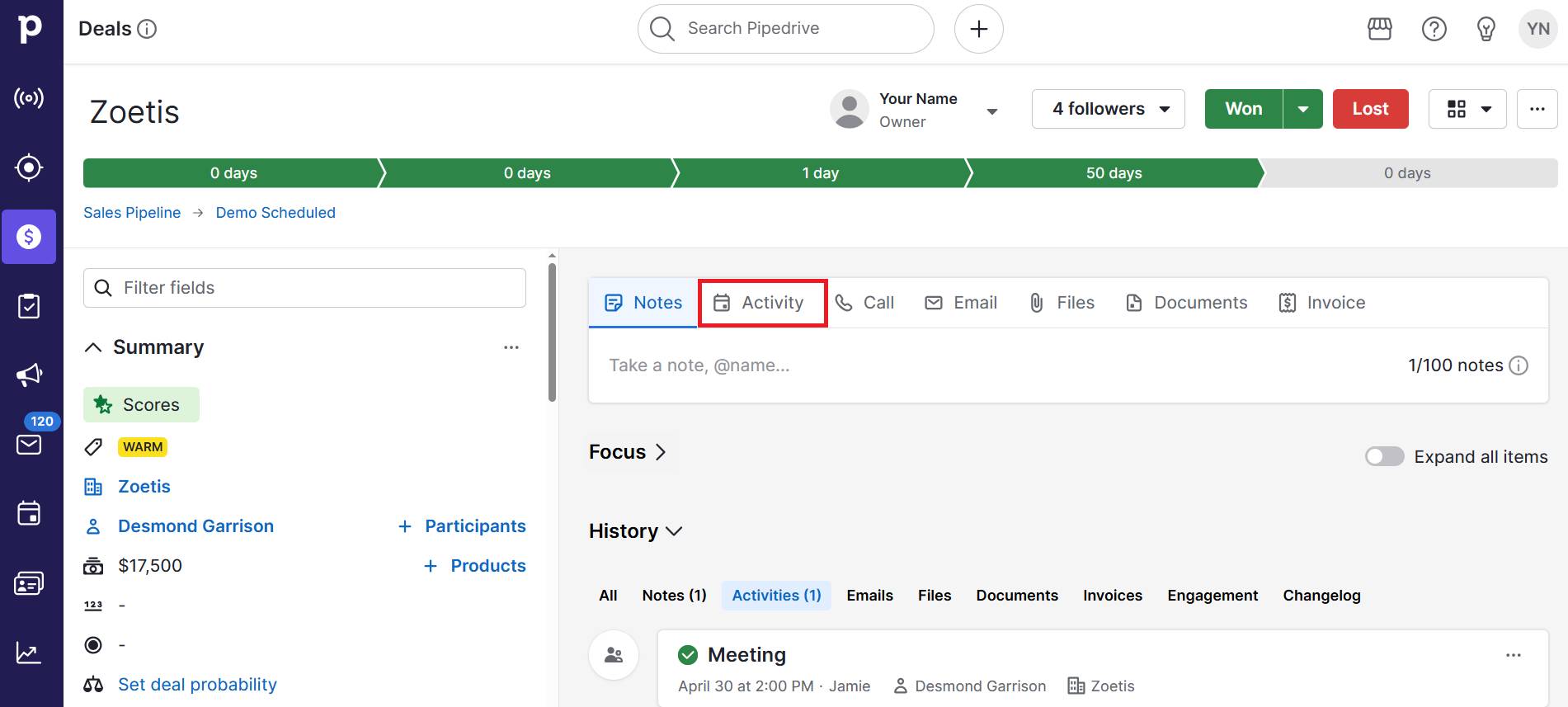The image size is (1568, 707).
Task: Open the owner Your Name dropdown arrow
Action: point(992,111)
